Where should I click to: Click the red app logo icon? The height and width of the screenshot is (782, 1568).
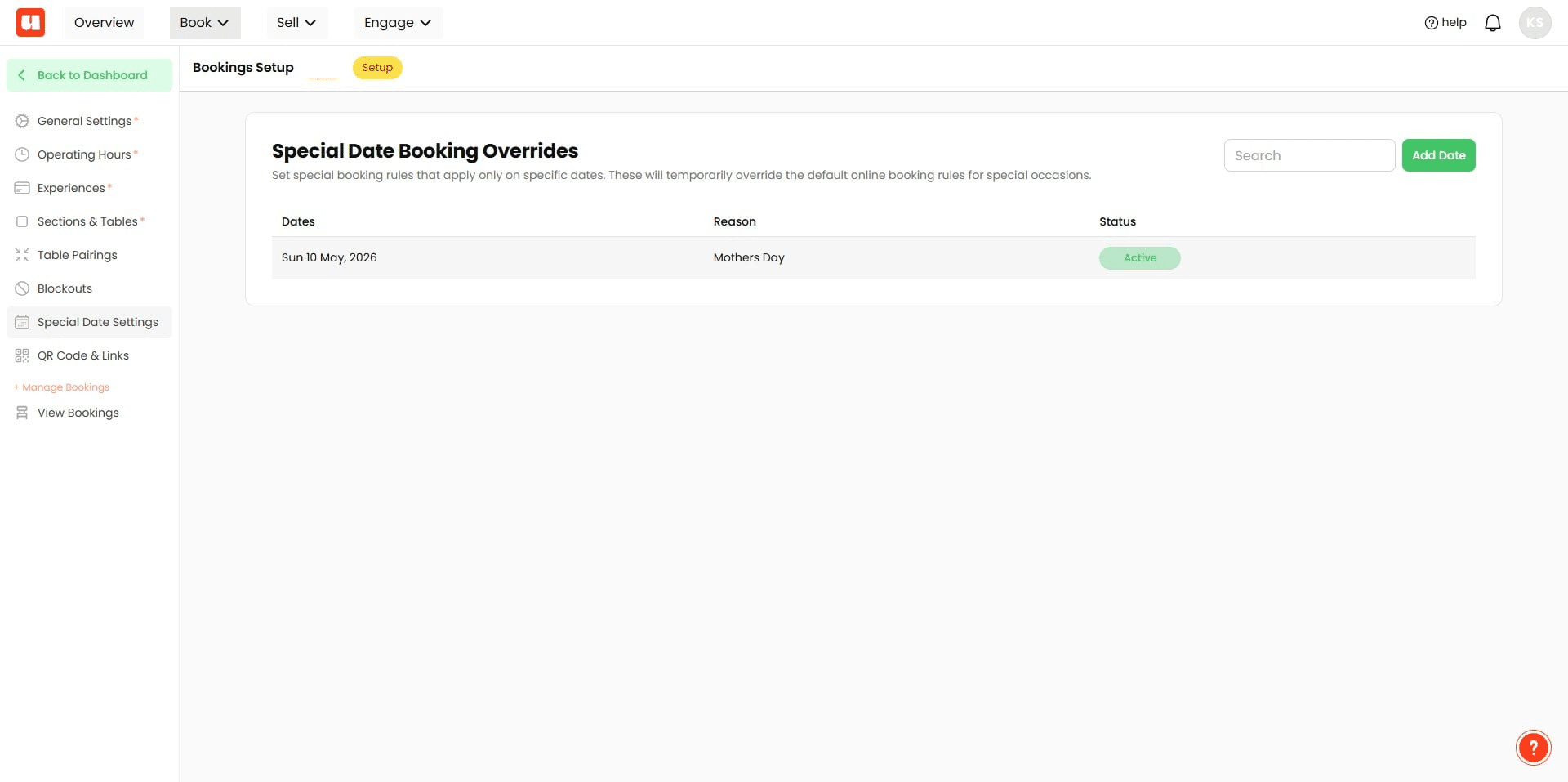[x=31, y=22]
